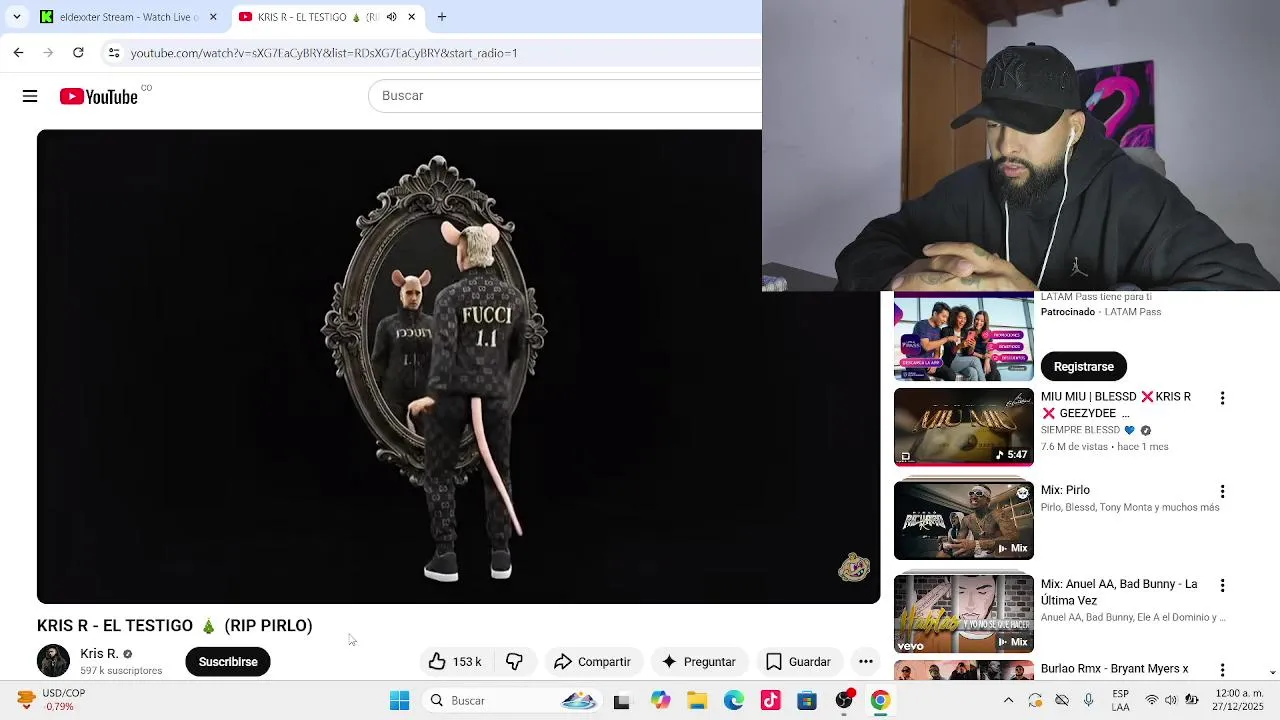
Task: Click the cloud-off OneDrive tray icon
Action: pyautogui.click(x=1062, y=700)
